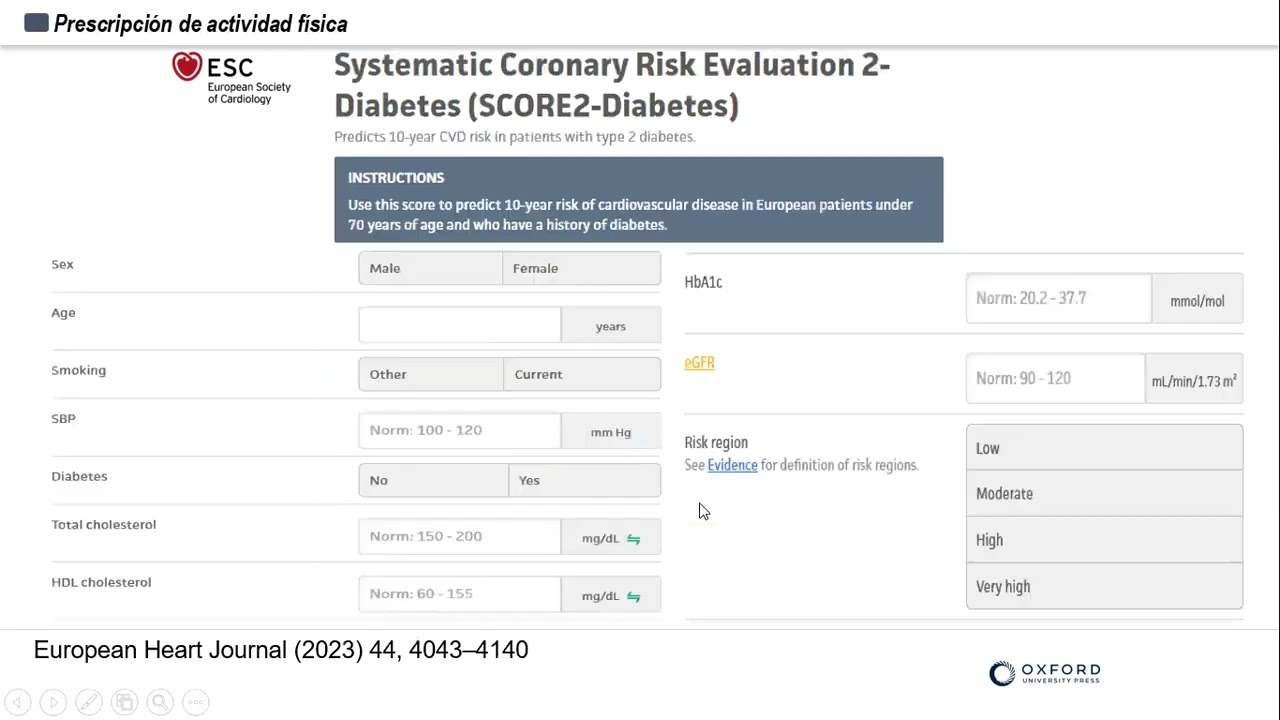Choose Yes for diabetes

pyautogui.click(x=584, y=480)
